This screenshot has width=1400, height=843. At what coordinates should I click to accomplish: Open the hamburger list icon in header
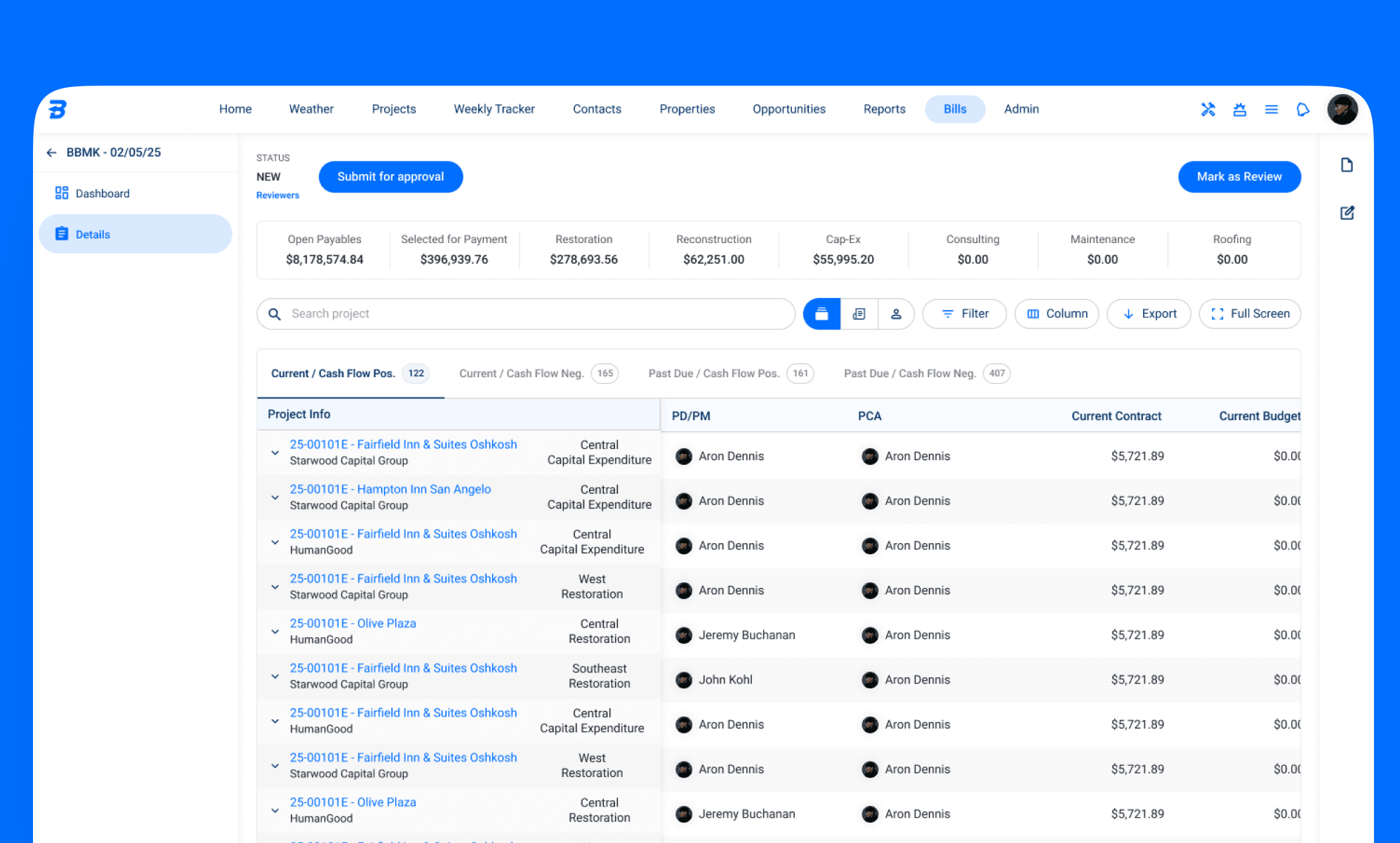1271,109
